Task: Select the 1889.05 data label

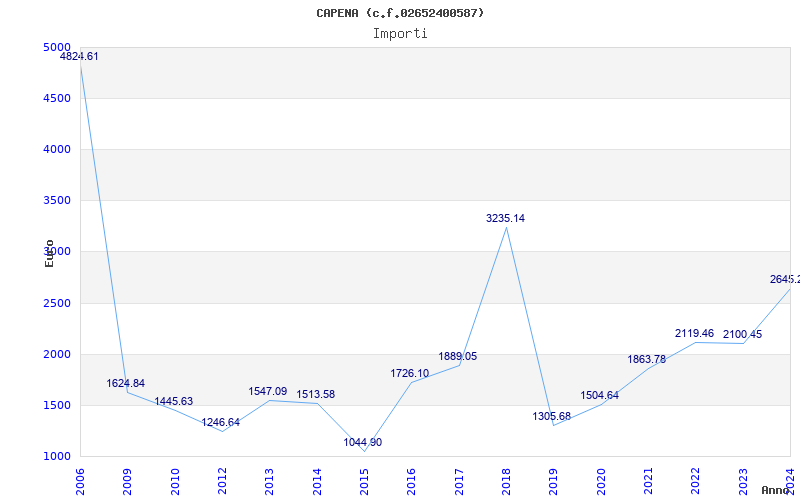Action: pos(458,357)
